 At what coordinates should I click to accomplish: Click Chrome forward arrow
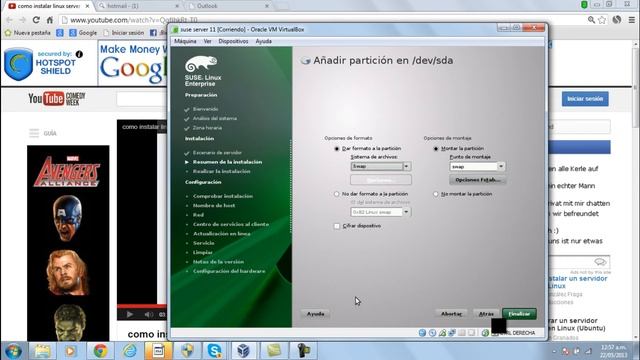[23, 20]
